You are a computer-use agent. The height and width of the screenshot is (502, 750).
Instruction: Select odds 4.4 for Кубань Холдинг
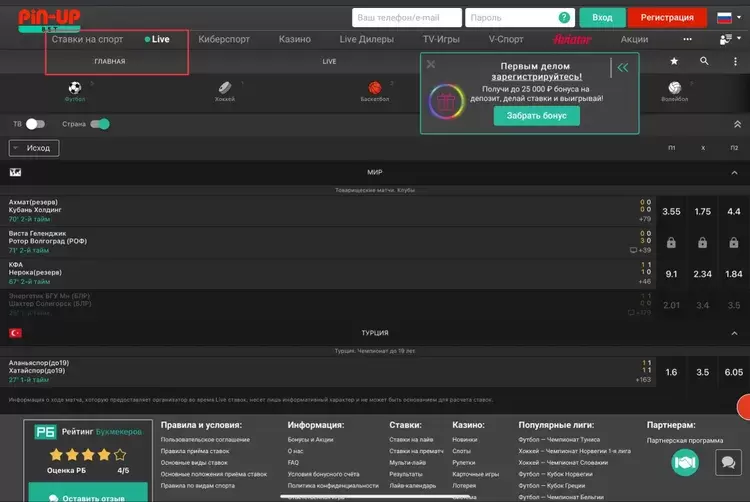click(x=734, y=211)
